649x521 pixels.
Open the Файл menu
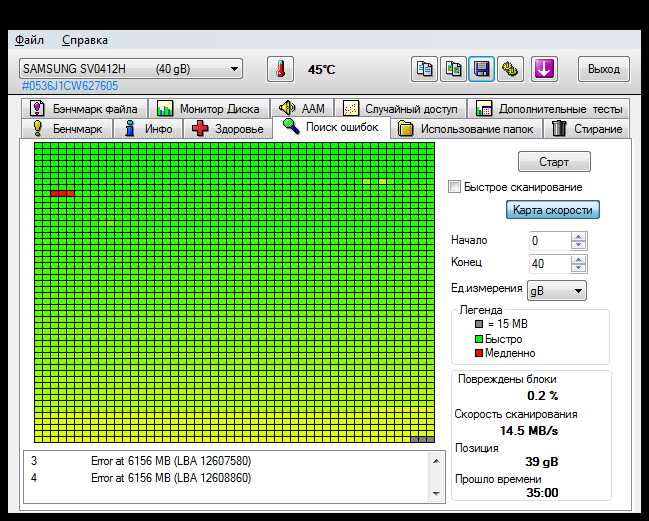coord(29,40)
